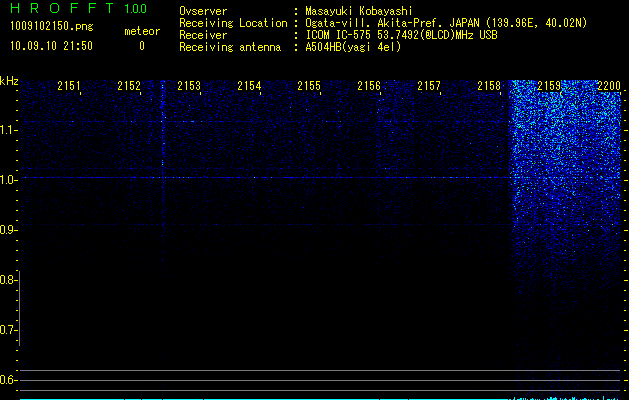Screen dimensions: 629x400
Task: Click the kHz axis unit label
Action: tap(9, 81)
